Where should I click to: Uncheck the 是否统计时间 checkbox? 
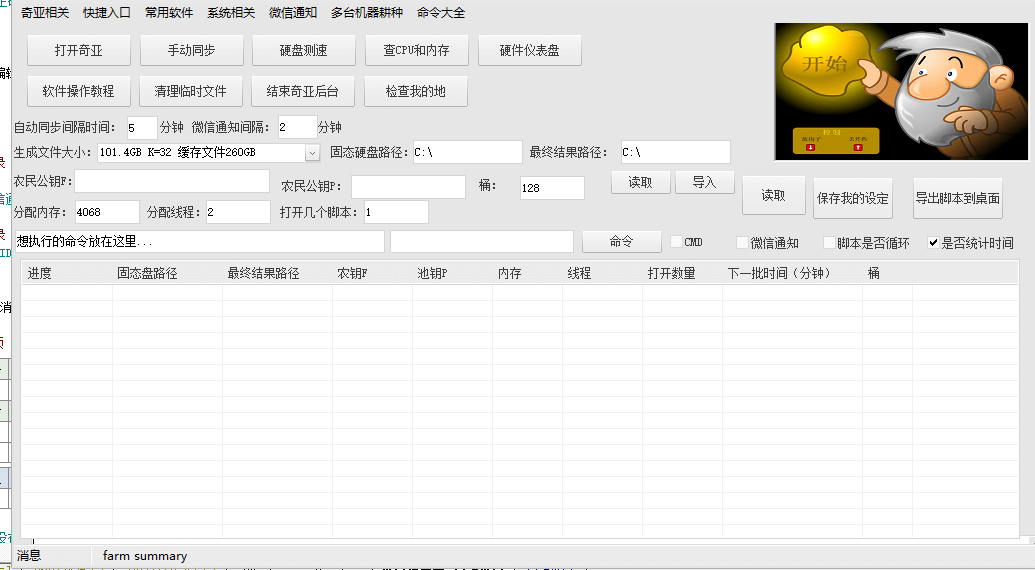(x=933, y=243)
